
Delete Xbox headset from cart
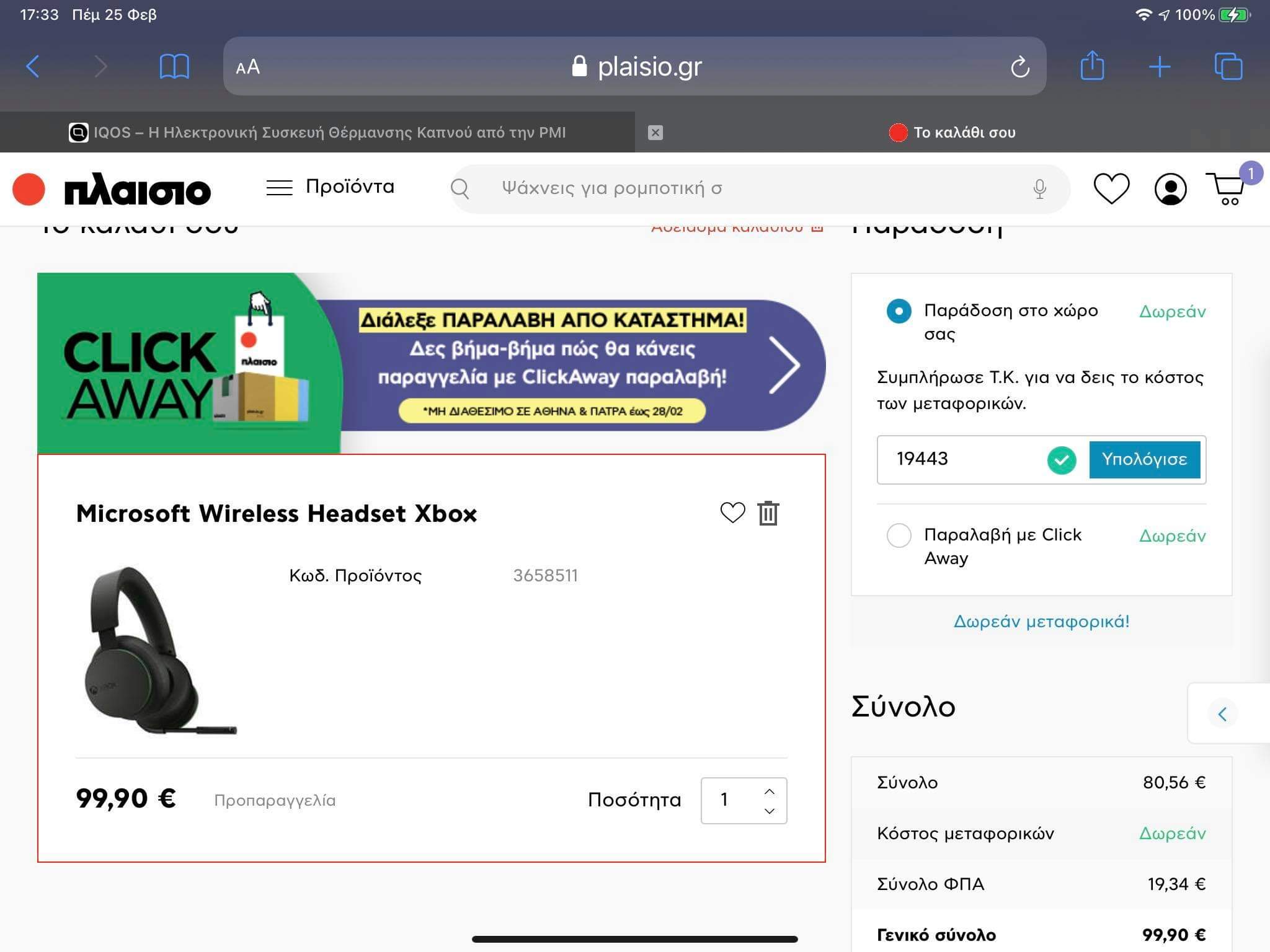(x=768, y=513)
